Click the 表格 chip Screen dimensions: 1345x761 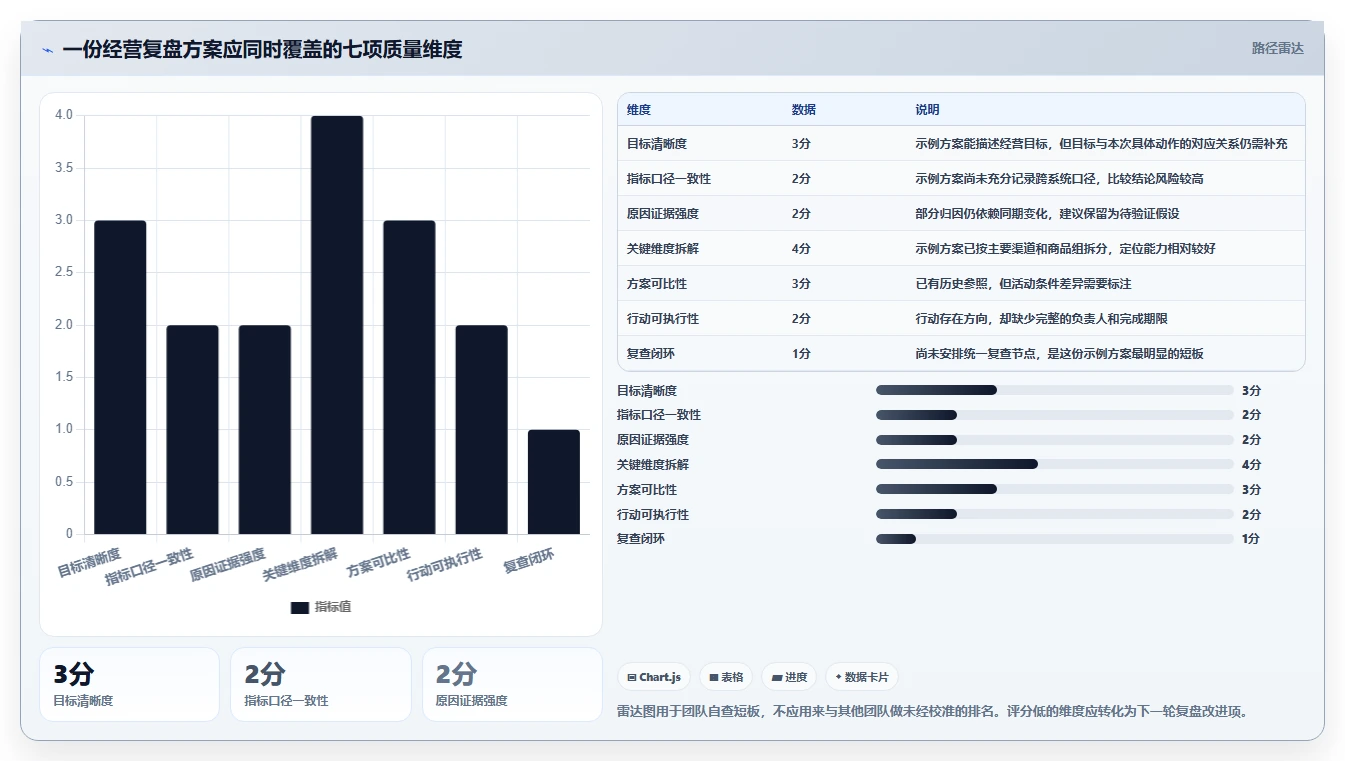point(726,677)
